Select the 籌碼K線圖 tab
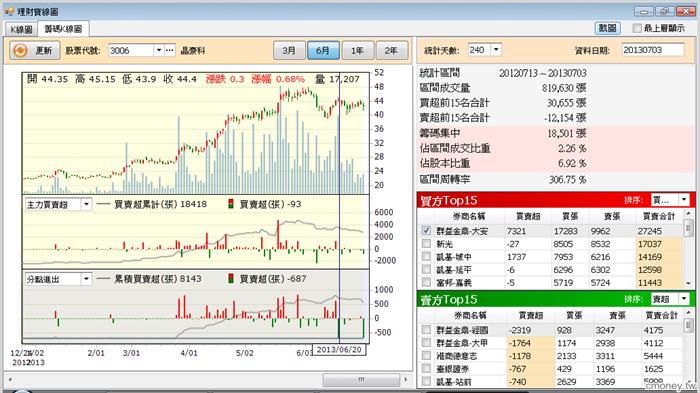The width and height of the screenshot is (700, 393). (63, 29)
